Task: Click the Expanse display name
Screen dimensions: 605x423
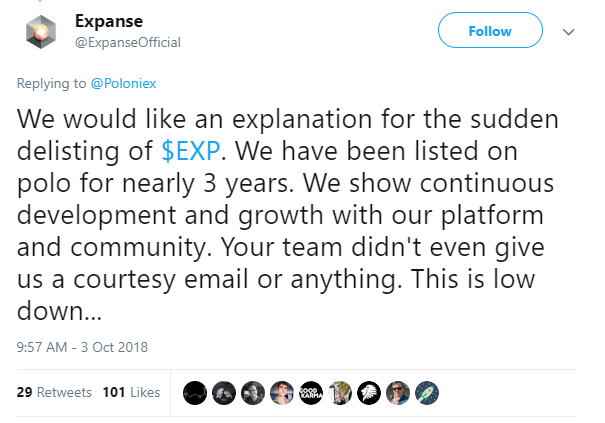Action: pos(109,21)
